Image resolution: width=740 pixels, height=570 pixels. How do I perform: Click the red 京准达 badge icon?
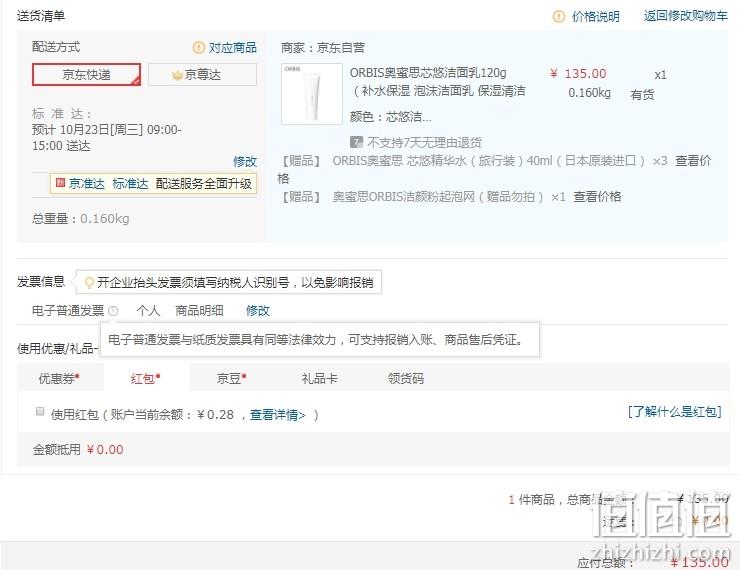(60, 183)
